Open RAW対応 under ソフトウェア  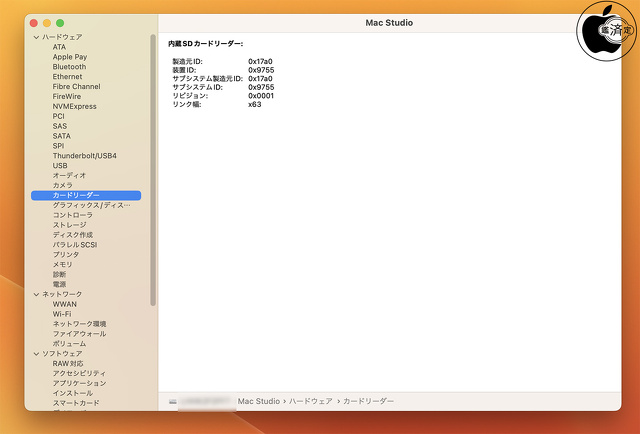(x=68, y=363)
